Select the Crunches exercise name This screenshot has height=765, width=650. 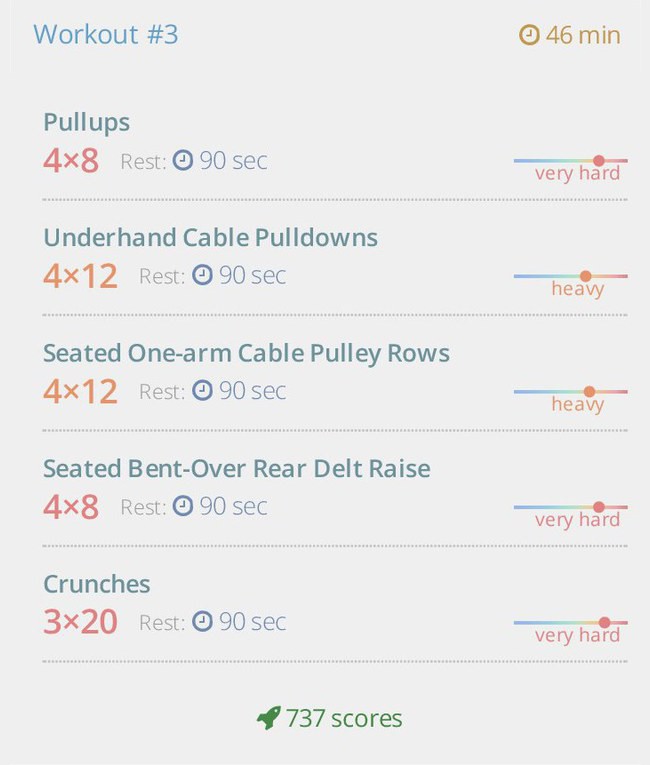coord(97,584)
